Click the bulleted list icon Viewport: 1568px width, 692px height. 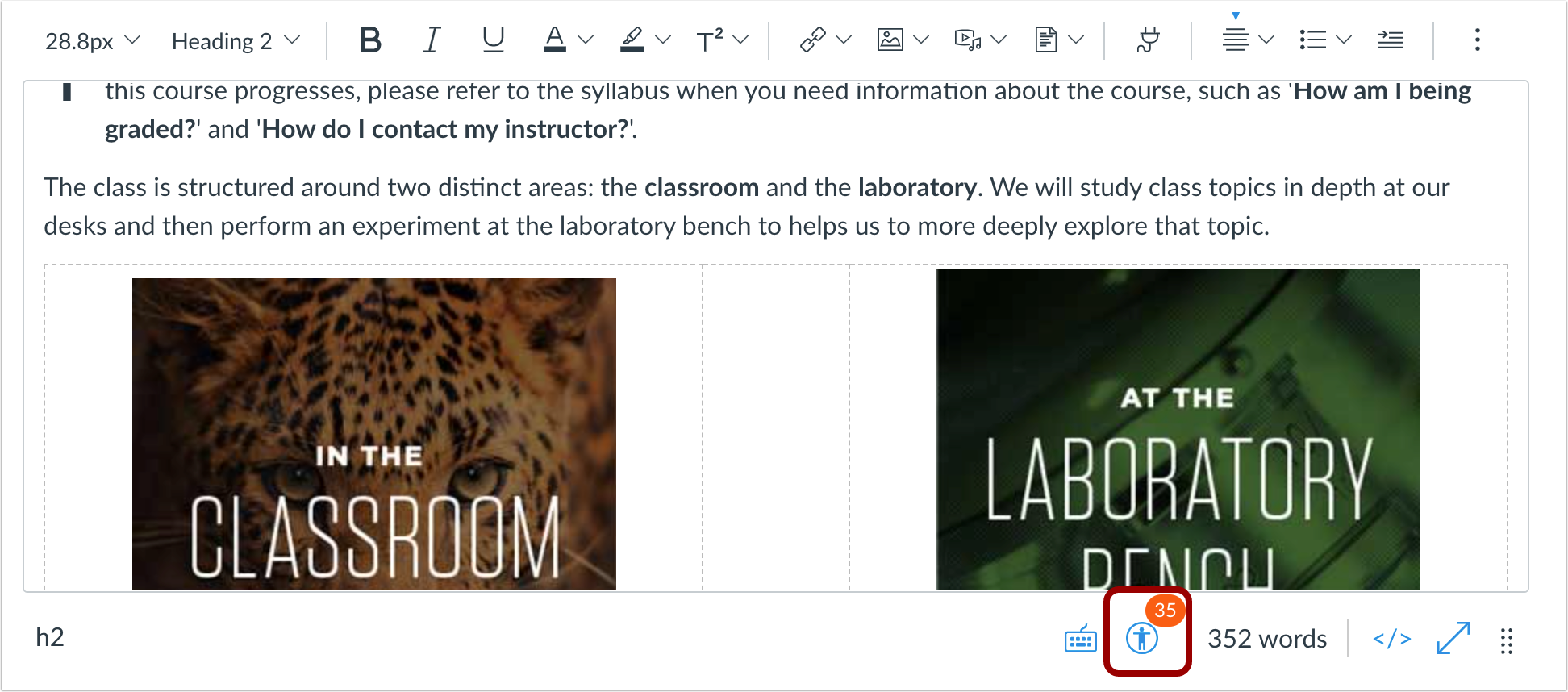tap(1313, 40)
